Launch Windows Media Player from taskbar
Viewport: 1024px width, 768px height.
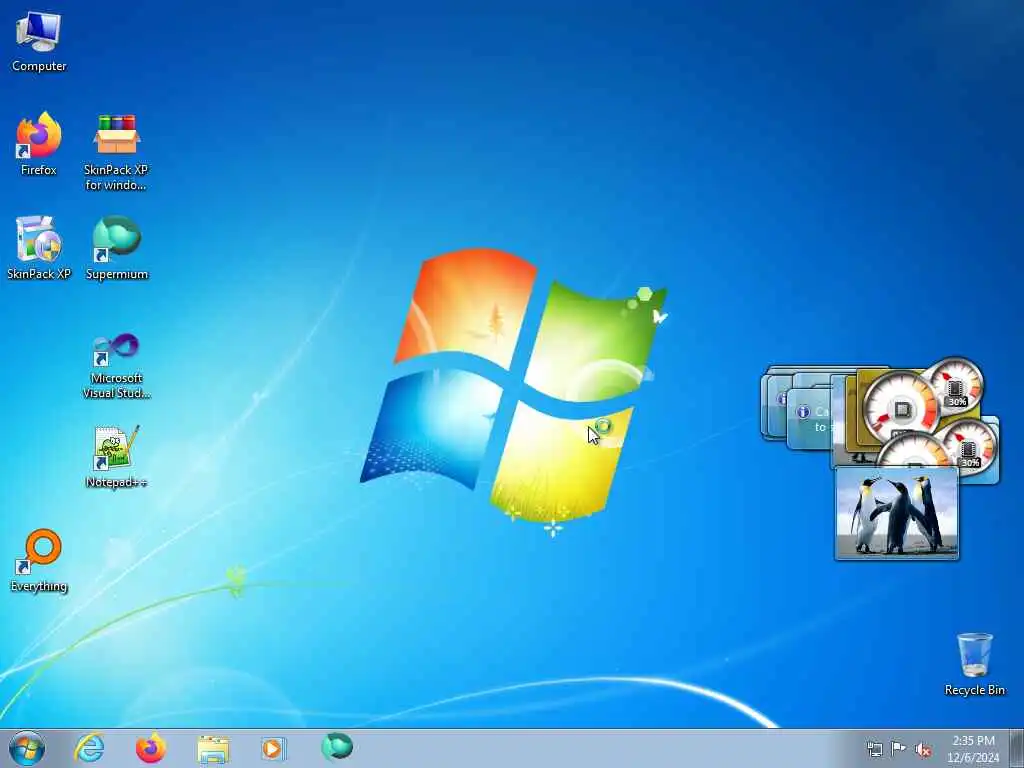[x=273, y=749]
